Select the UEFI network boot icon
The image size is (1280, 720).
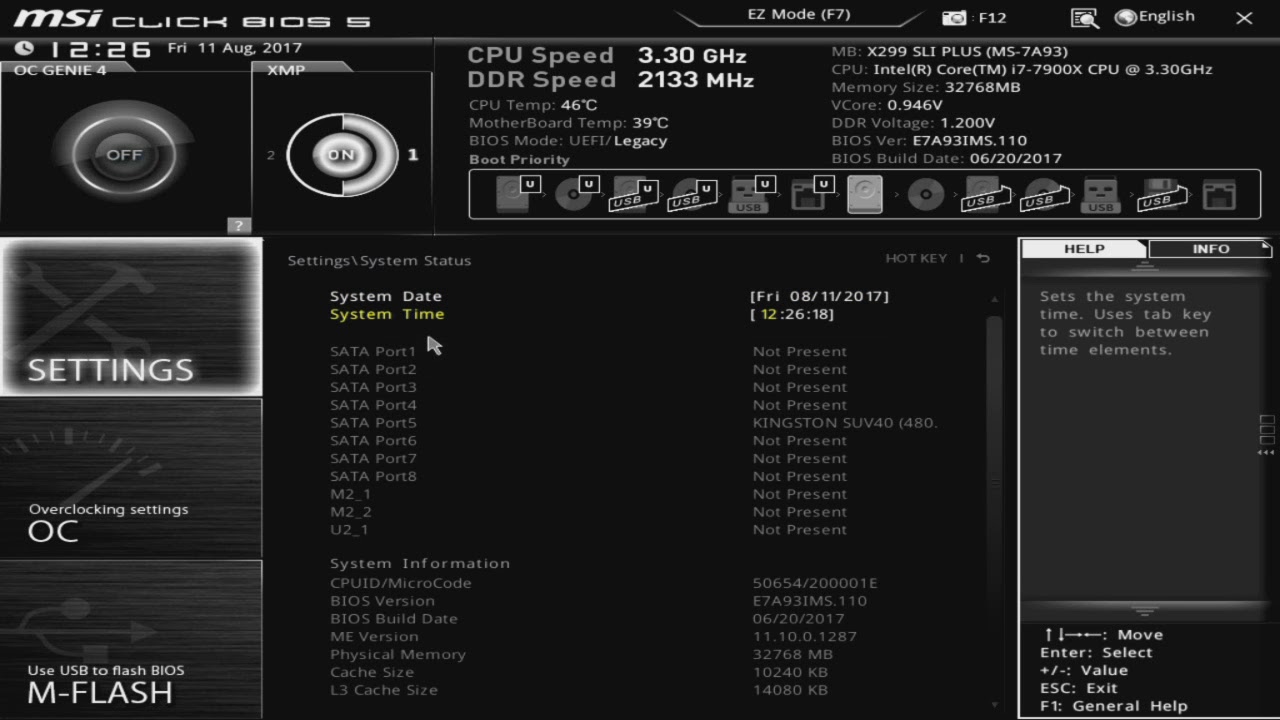click(810, 194)
